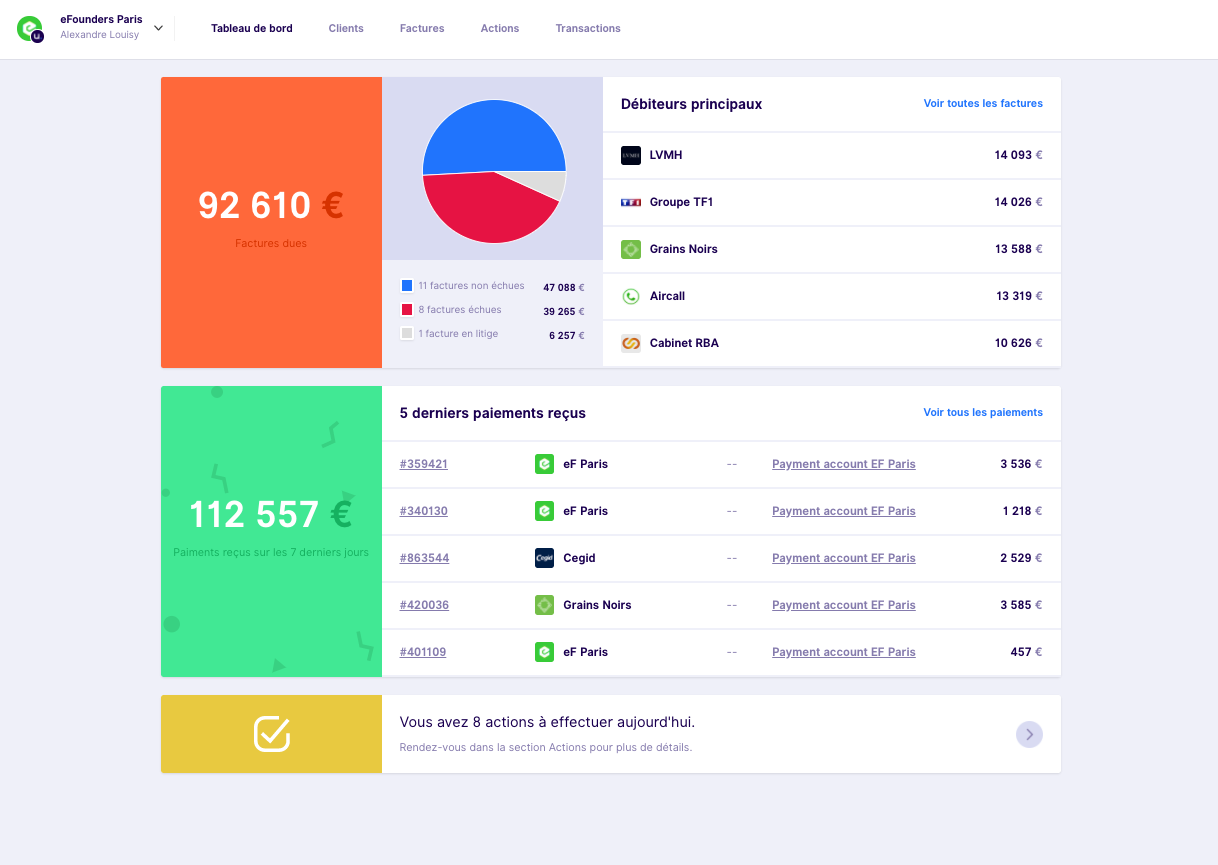Open Payment account EF Paris for #420036
The width and height of the screenshot is (1218, 865).
click(x=844, y=605)
